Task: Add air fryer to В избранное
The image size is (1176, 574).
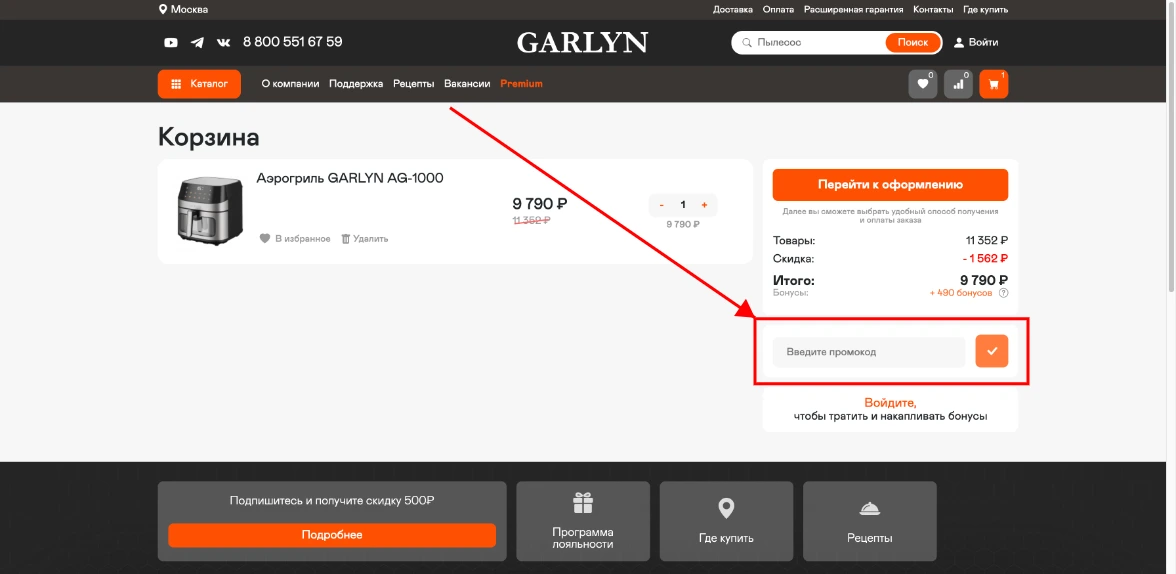Action: [x=295, y=239]
